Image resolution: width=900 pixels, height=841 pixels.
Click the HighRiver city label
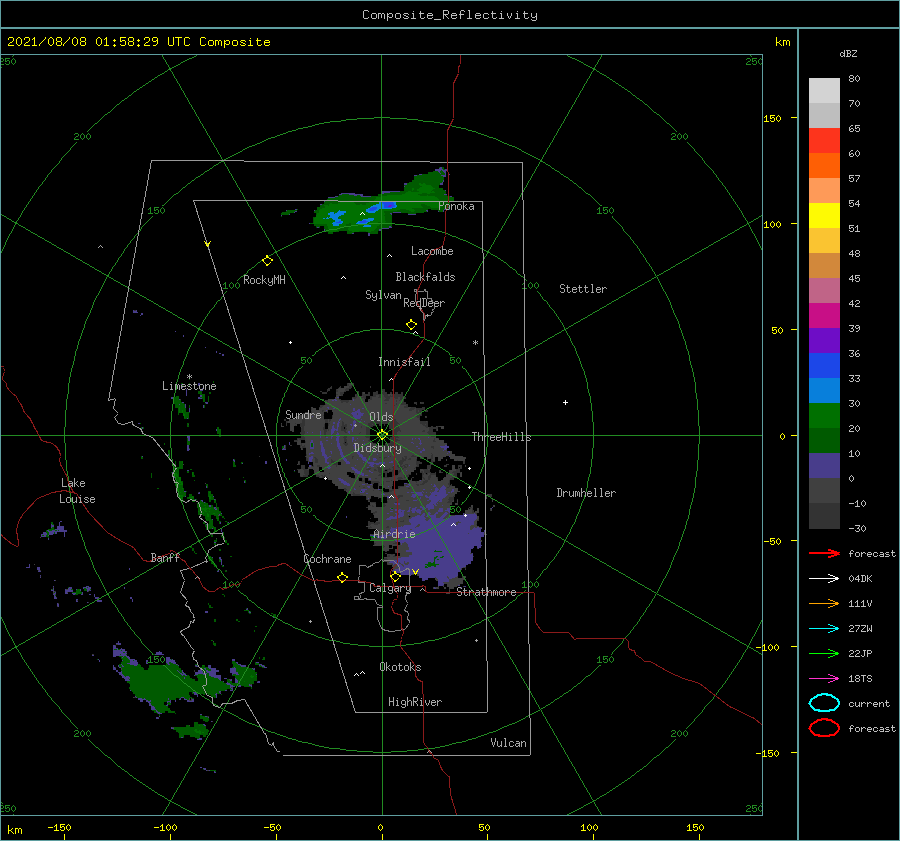click(x=415, y=702)
